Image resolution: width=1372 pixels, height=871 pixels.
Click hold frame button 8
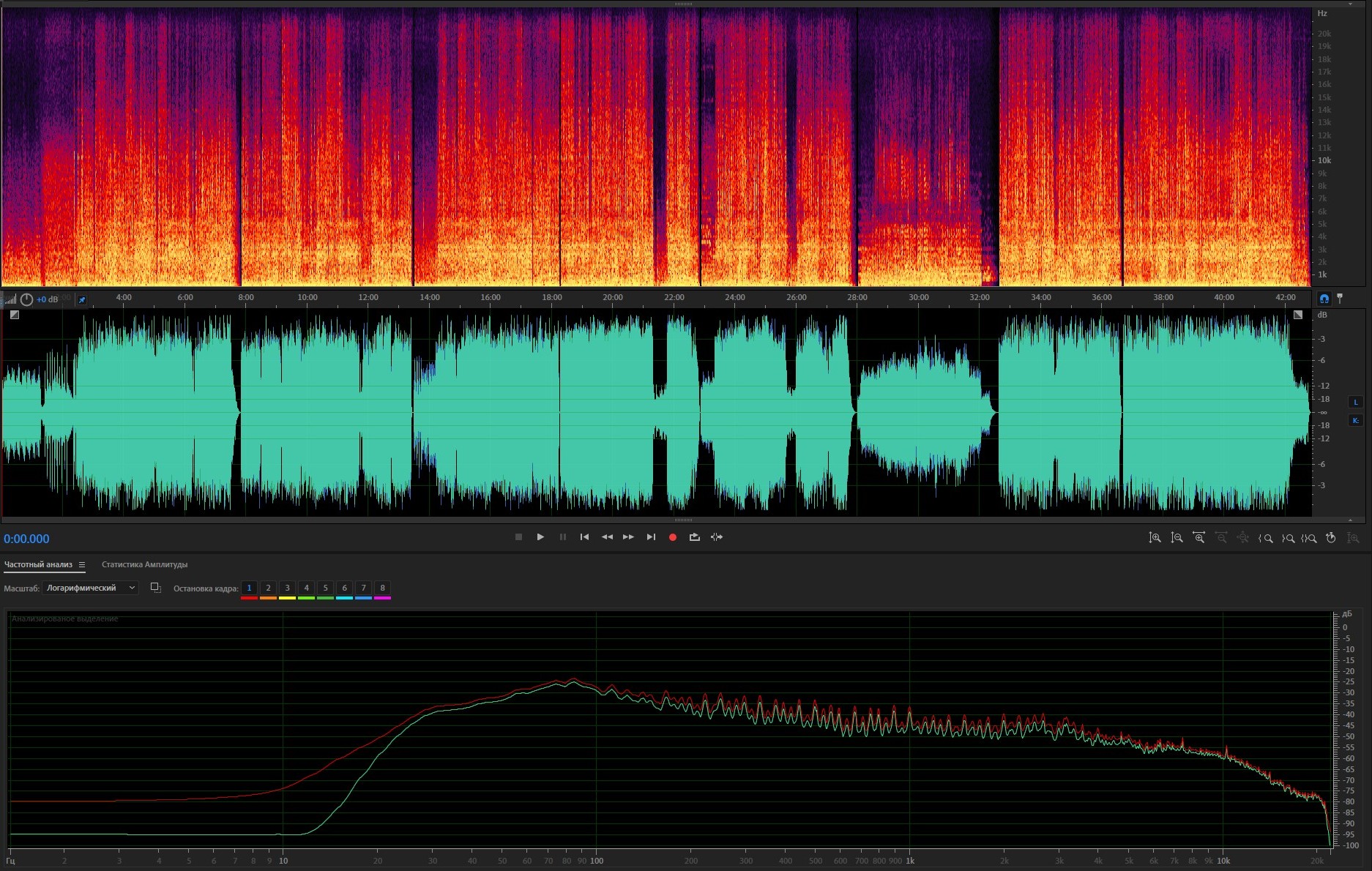click(x=382, y=588)
